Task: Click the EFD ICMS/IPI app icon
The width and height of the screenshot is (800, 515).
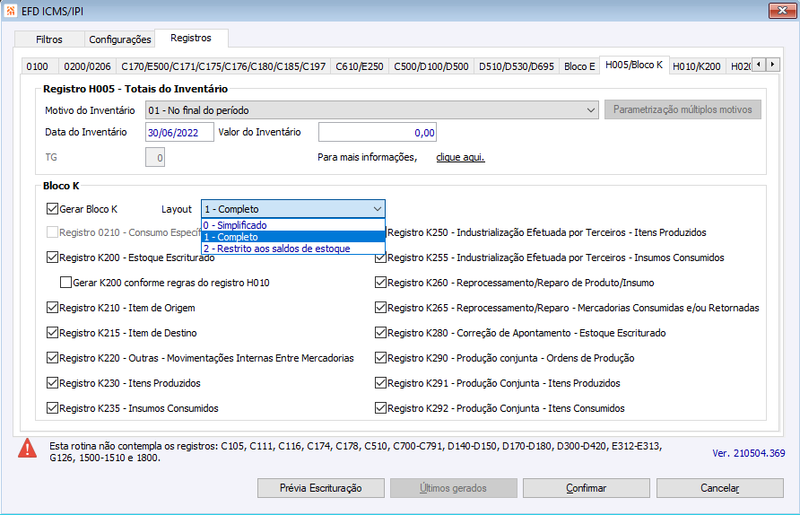Action: [x=10, y=10]
